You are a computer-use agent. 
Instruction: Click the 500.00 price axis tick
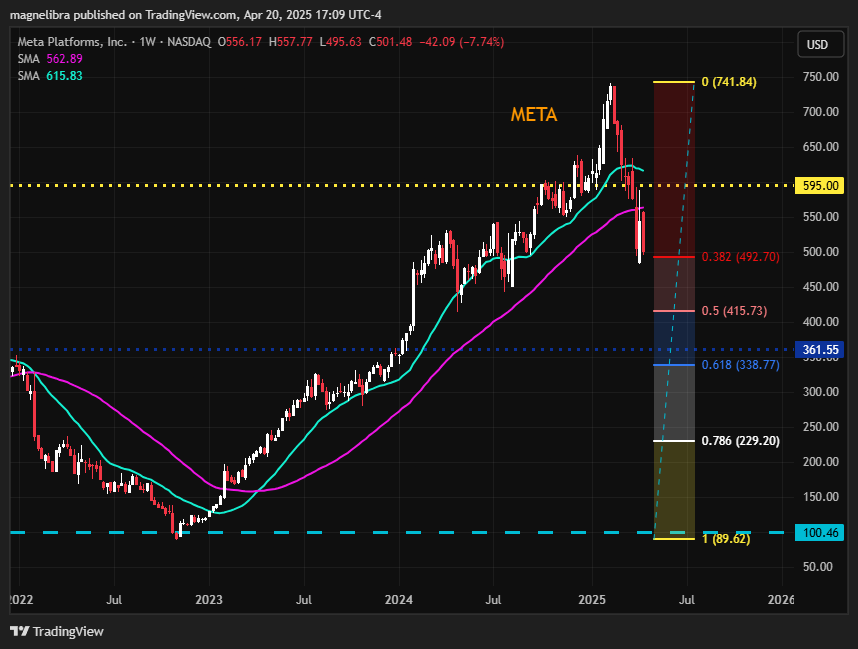pyautogui.click(x=820, y=252)
